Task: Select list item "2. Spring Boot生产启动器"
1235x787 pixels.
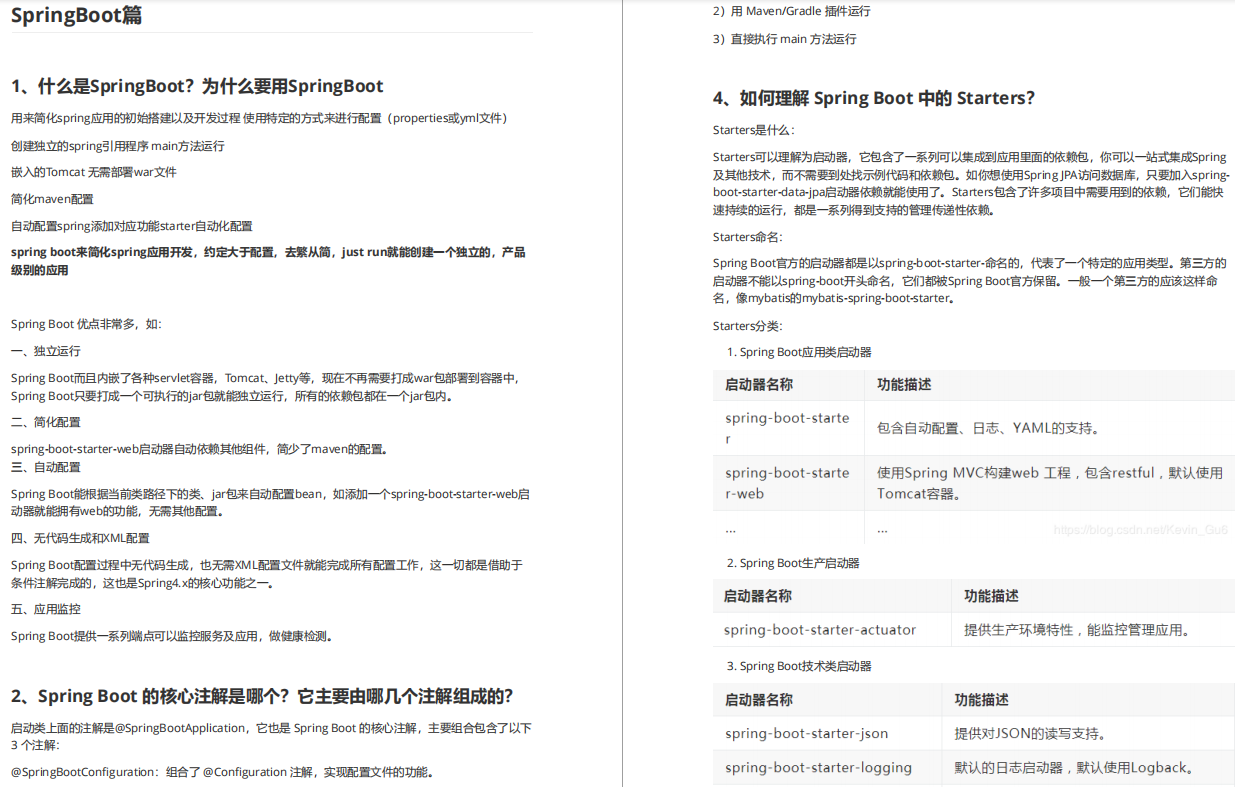Action: pos(793,563)
